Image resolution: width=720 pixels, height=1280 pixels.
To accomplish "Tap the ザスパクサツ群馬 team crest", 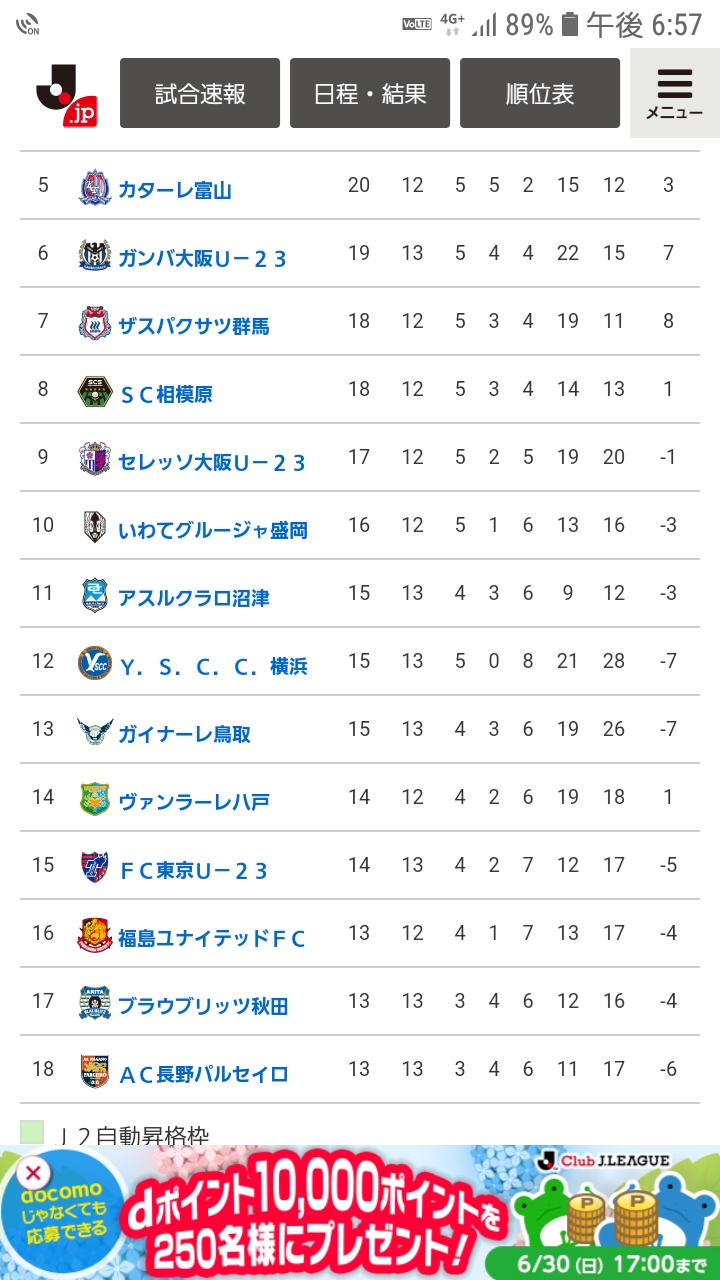I will [x=95, y=324].
